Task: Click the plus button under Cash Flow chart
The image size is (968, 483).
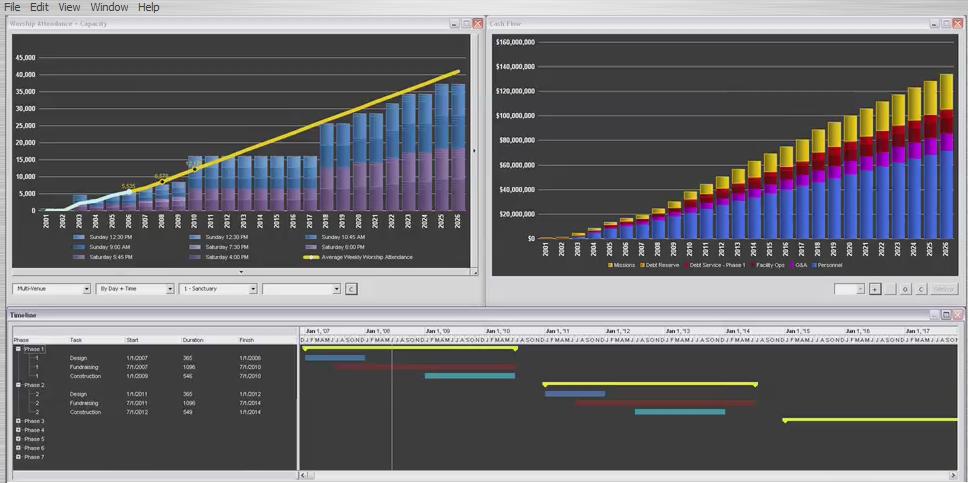Action: 875,289
